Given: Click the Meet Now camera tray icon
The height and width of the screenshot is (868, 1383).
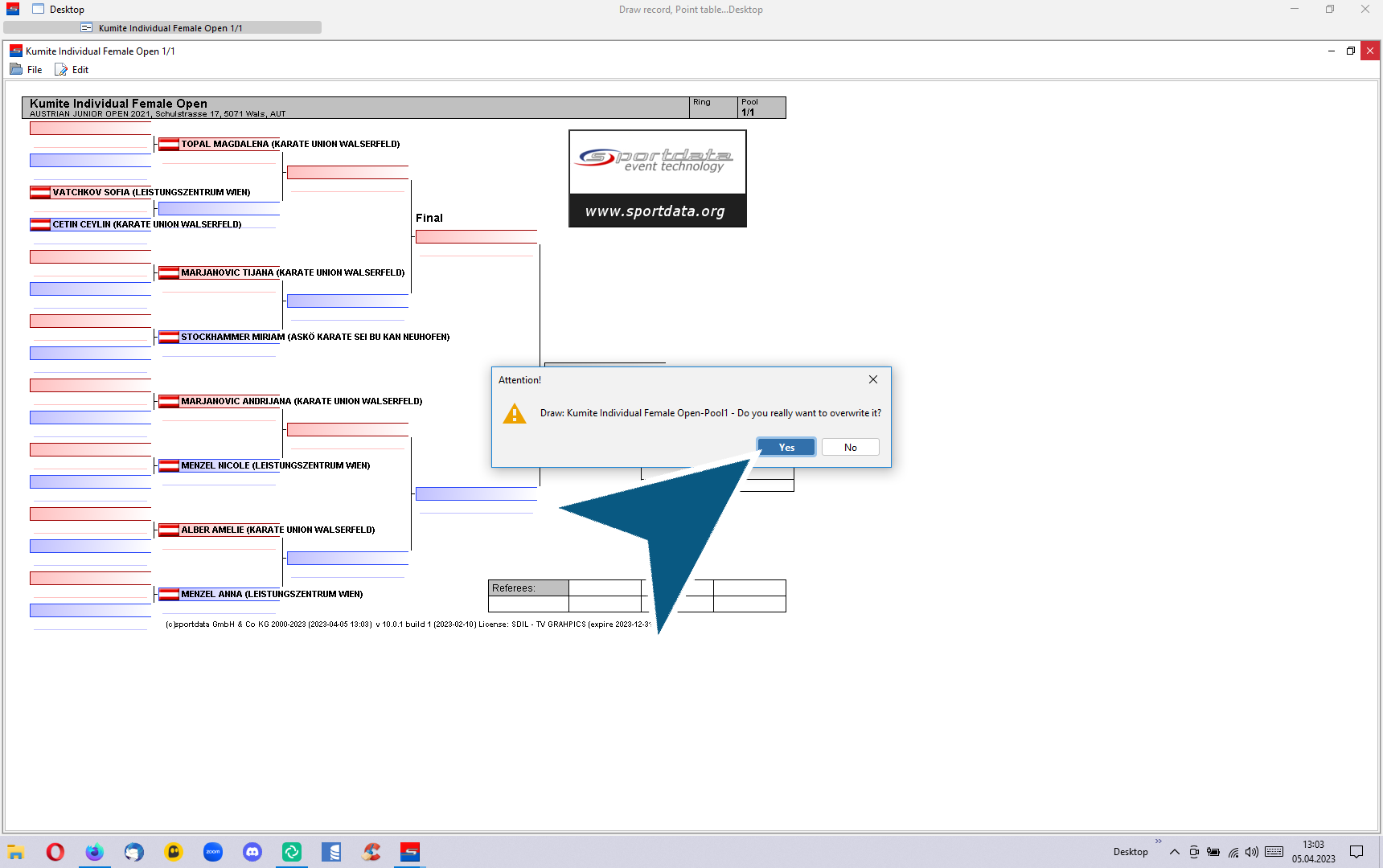Looking at the screenshot, I should (1194, 852).
